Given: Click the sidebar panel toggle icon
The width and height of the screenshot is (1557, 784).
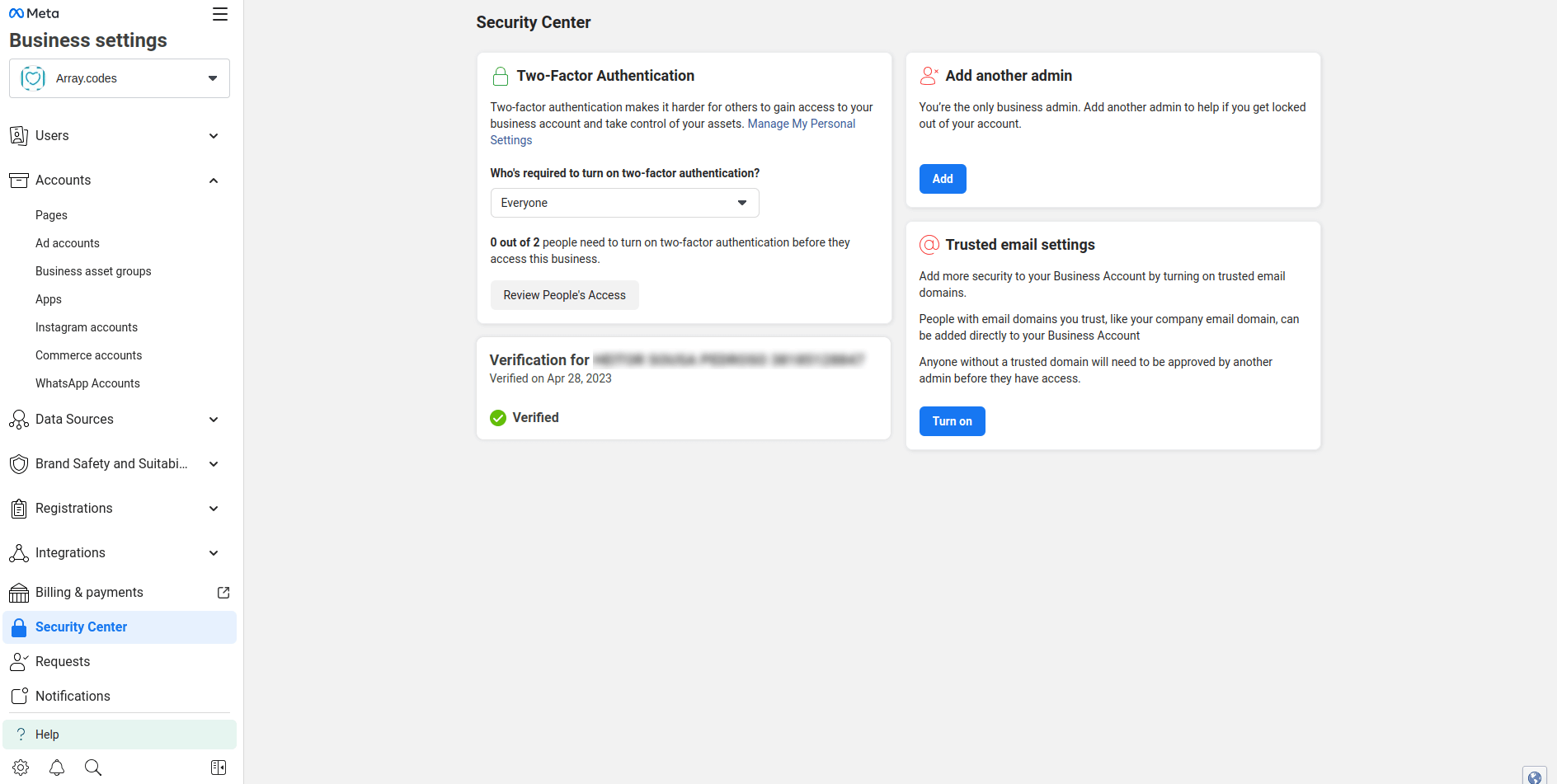Looking at the screenshot, I should coord(219,768).
